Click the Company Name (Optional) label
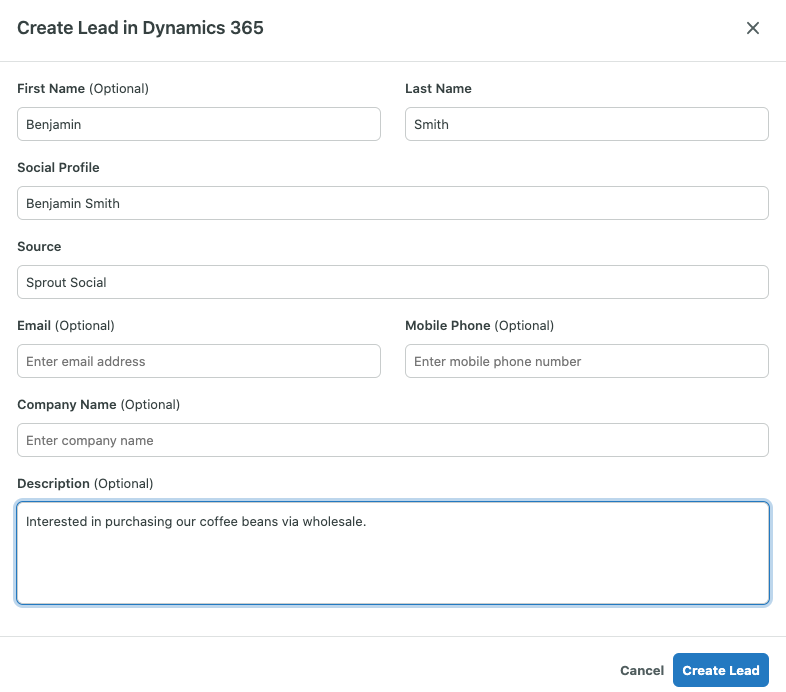Viewport: 786px width, 692px height. 98,405
